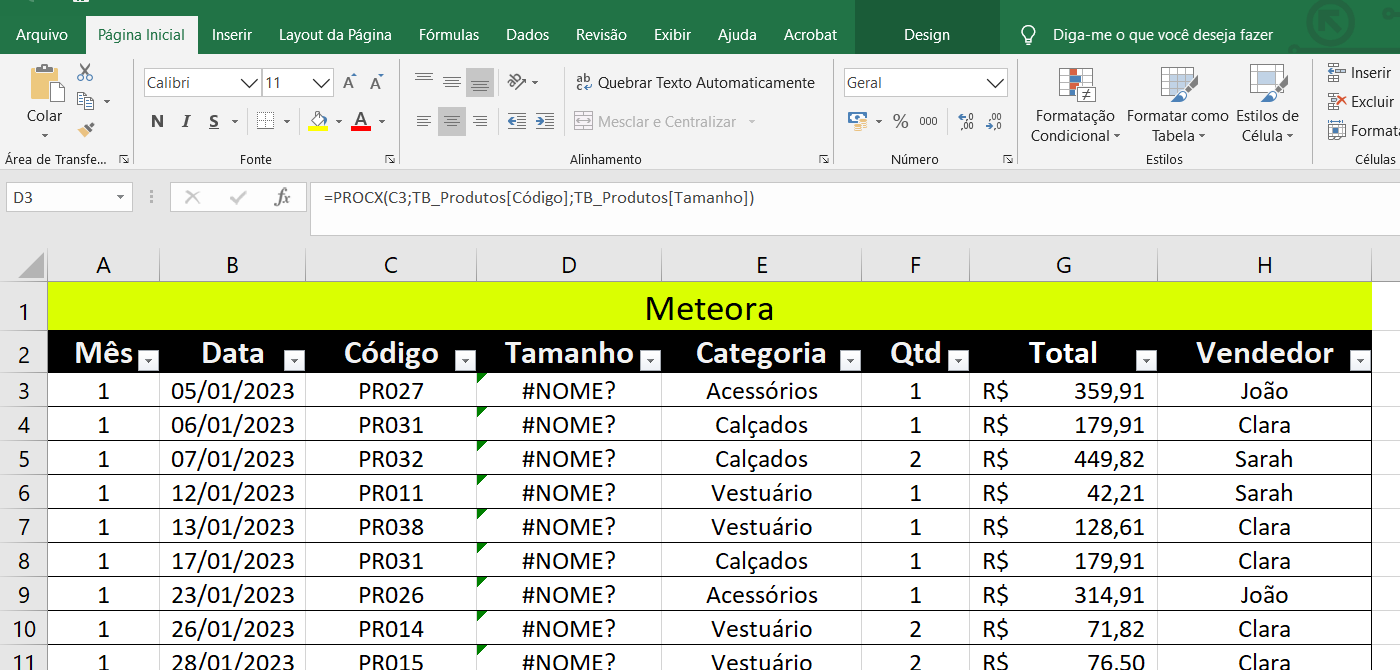This screenshot has height=670, width=1400.
Task: Click the text orientation icon
Action: [516, 82]
